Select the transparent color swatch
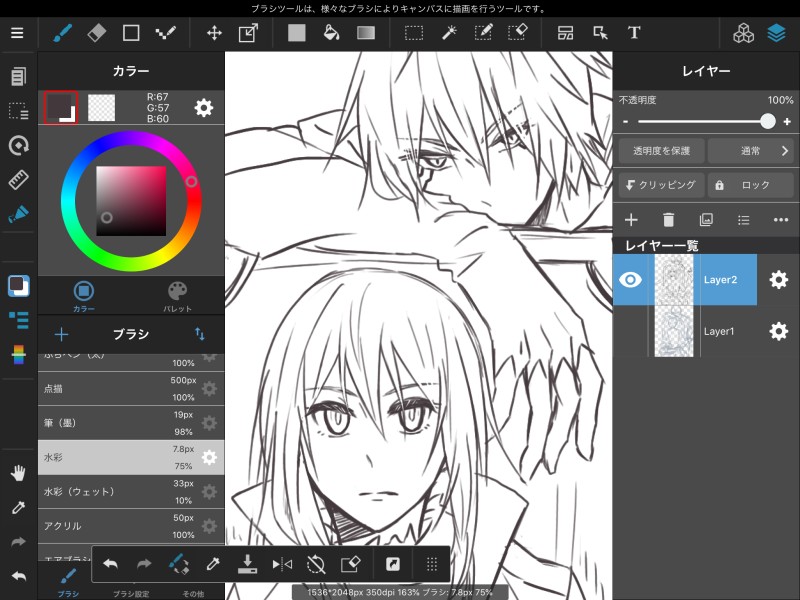This screenshot has width=800, height=600. point(102,108)
